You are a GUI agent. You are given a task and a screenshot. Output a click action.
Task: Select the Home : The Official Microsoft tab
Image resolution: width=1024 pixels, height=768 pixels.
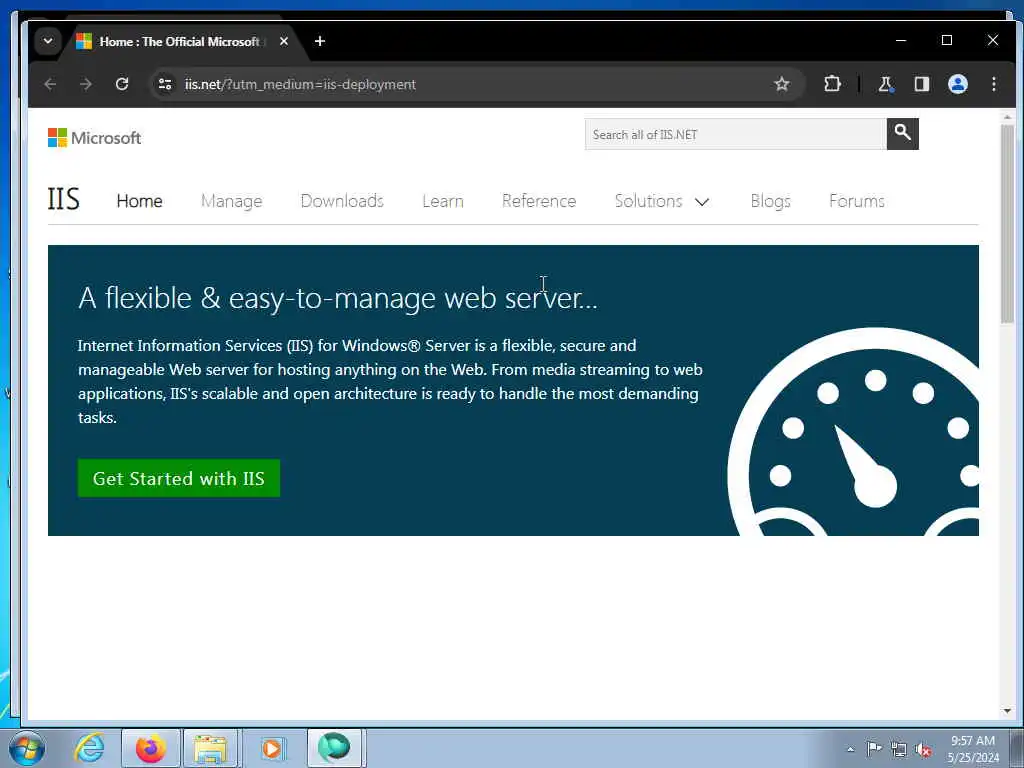click(180, 41)
